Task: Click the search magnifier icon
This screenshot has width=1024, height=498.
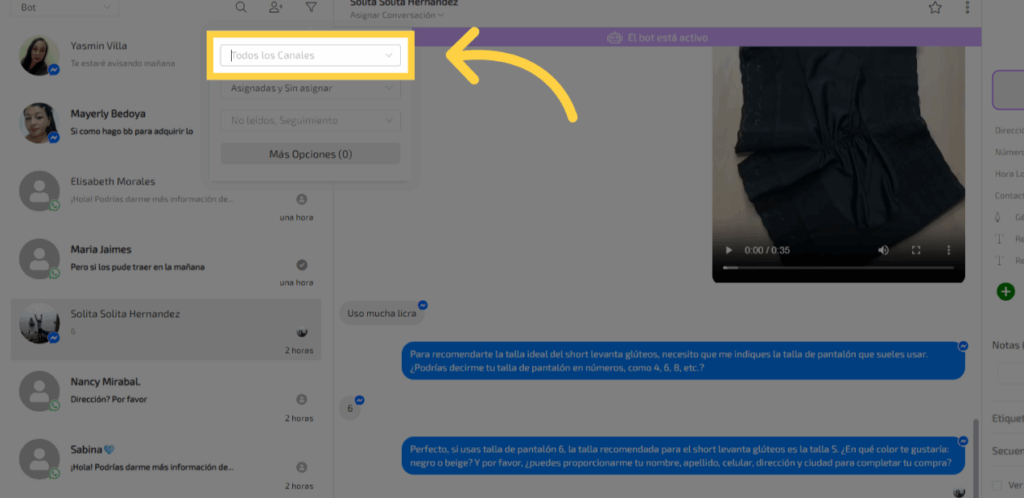Action: pyautogui.click(x=241, y=8)
